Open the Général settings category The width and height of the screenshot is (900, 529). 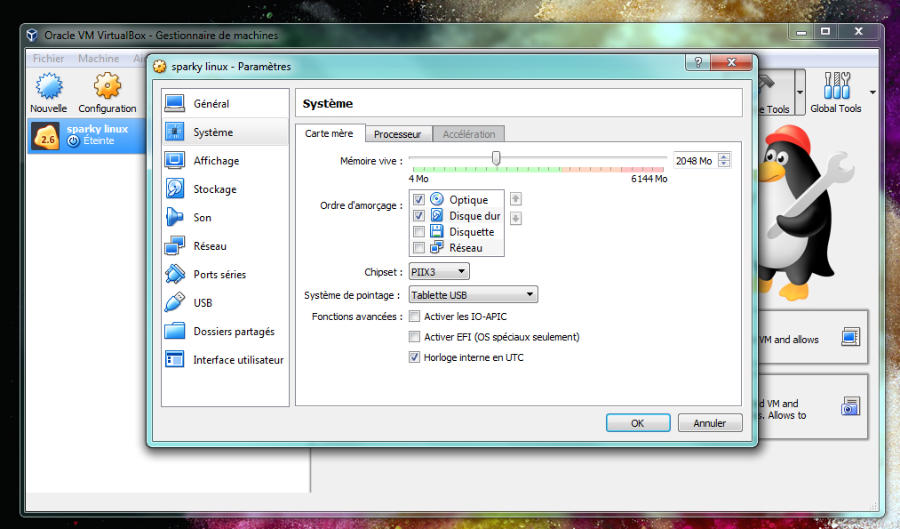coord(225,104)
